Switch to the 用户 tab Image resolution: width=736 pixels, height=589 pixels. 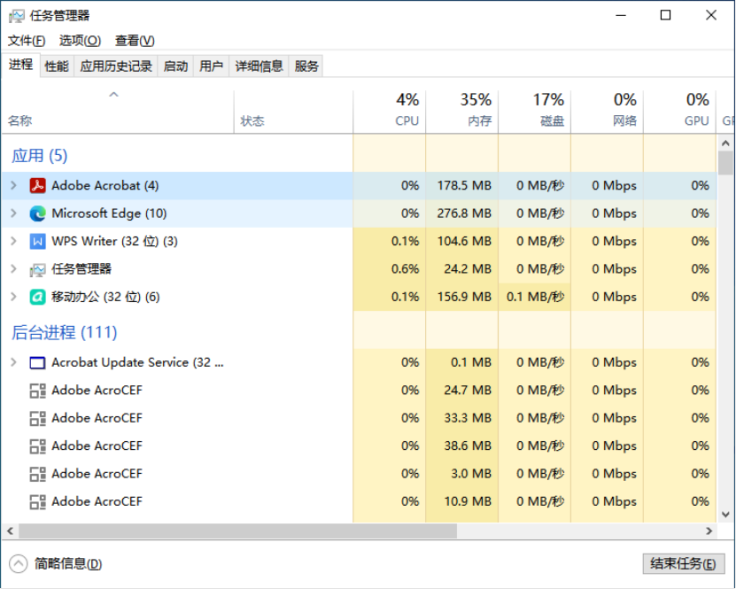(211, 66)
